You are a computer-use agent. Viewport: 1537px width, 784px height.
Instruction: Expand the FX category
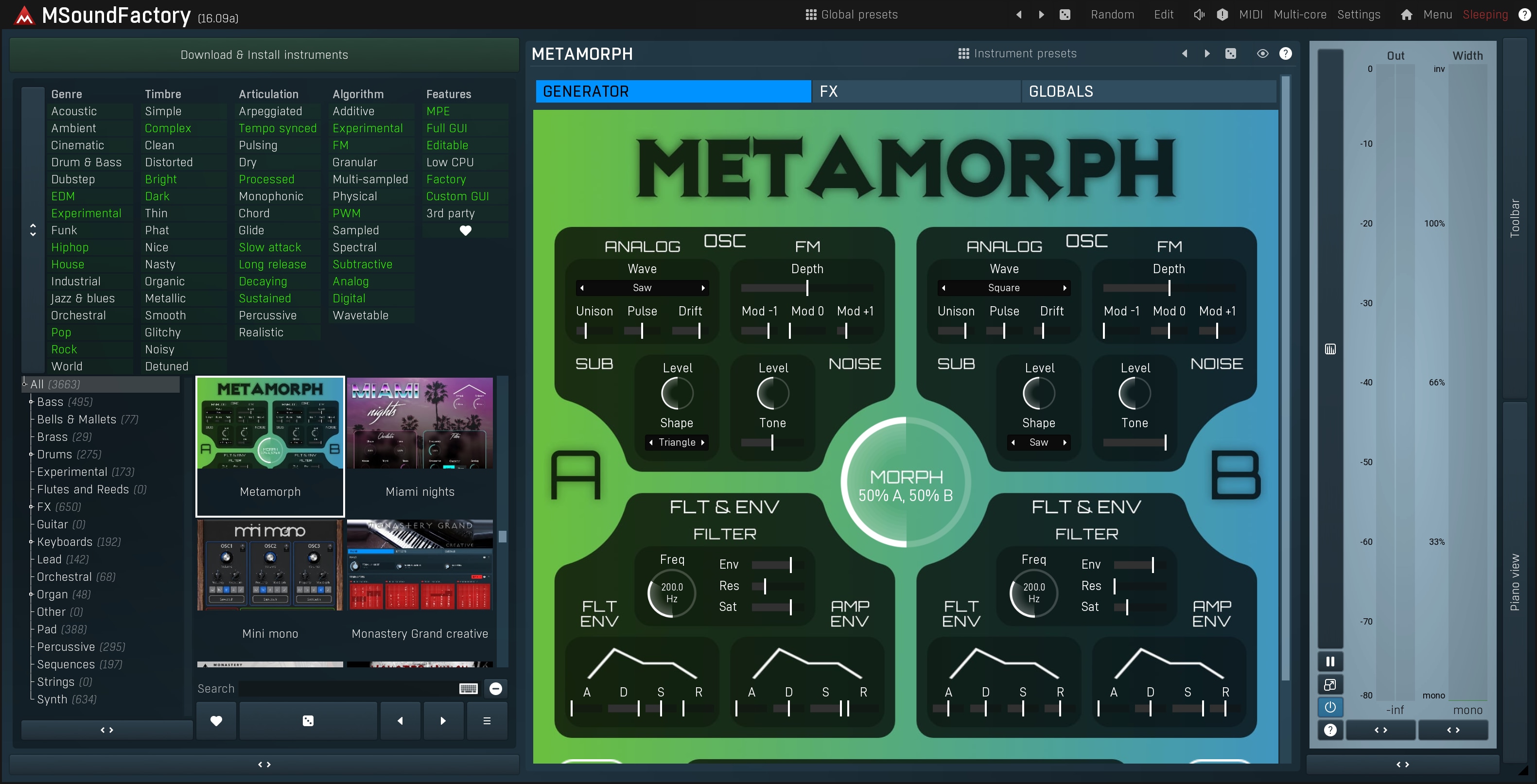pyautogui.click(x=31, y=507)
